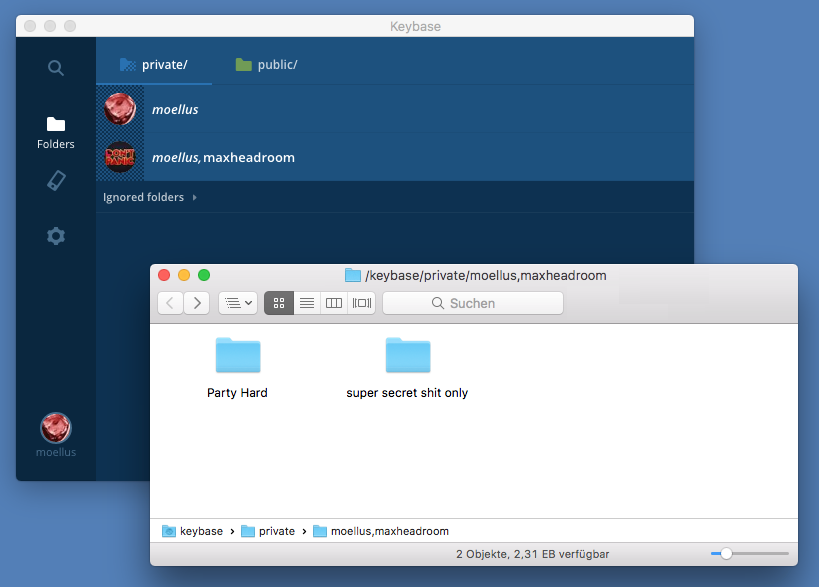Close the Finder window
Viewport: 819px width, 587px height.
(164, 275)
